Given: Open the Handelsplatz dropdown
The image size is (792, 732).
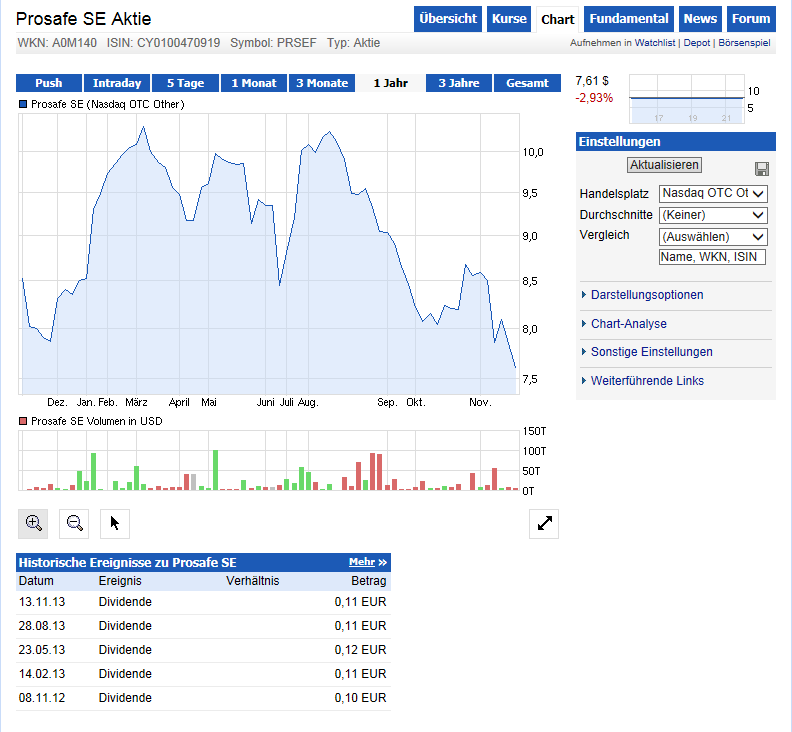Looking at the screenshot, I should (x=713, y=193).
